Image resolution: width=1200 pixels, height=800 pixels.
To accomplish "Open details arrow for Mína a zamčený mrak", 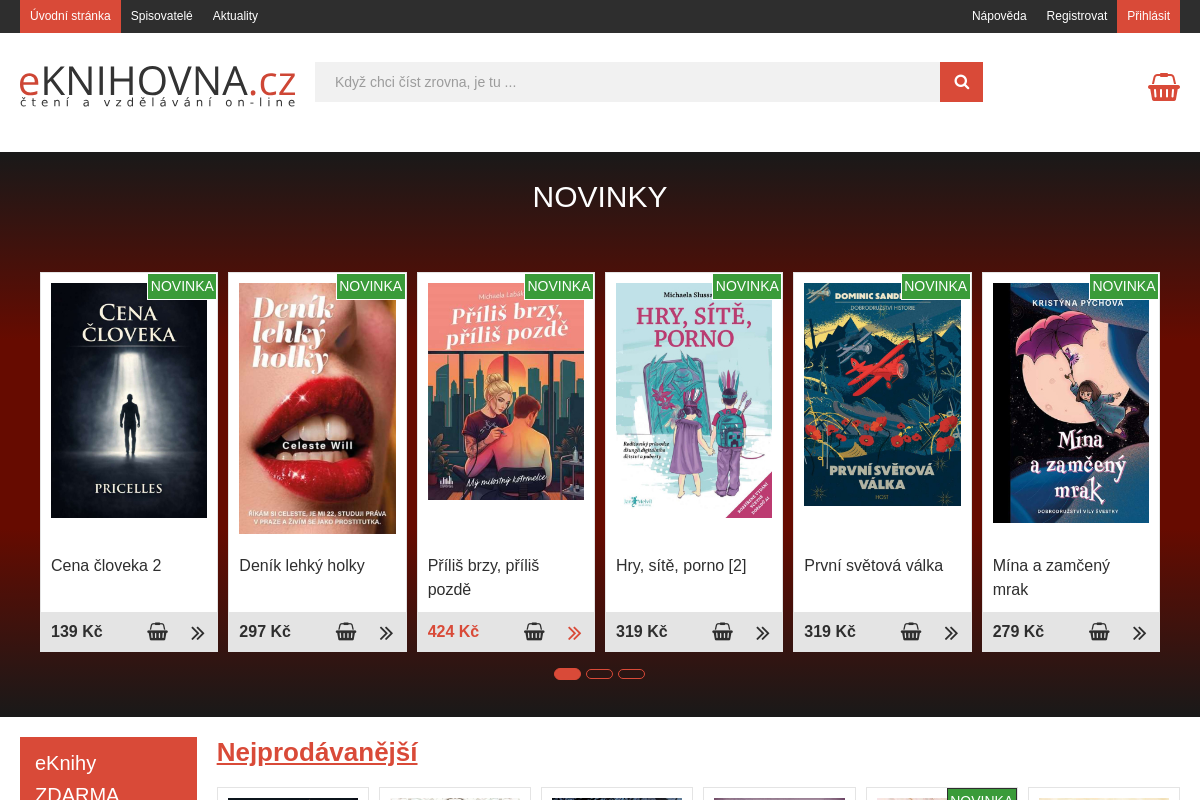I will (1140, 633).
